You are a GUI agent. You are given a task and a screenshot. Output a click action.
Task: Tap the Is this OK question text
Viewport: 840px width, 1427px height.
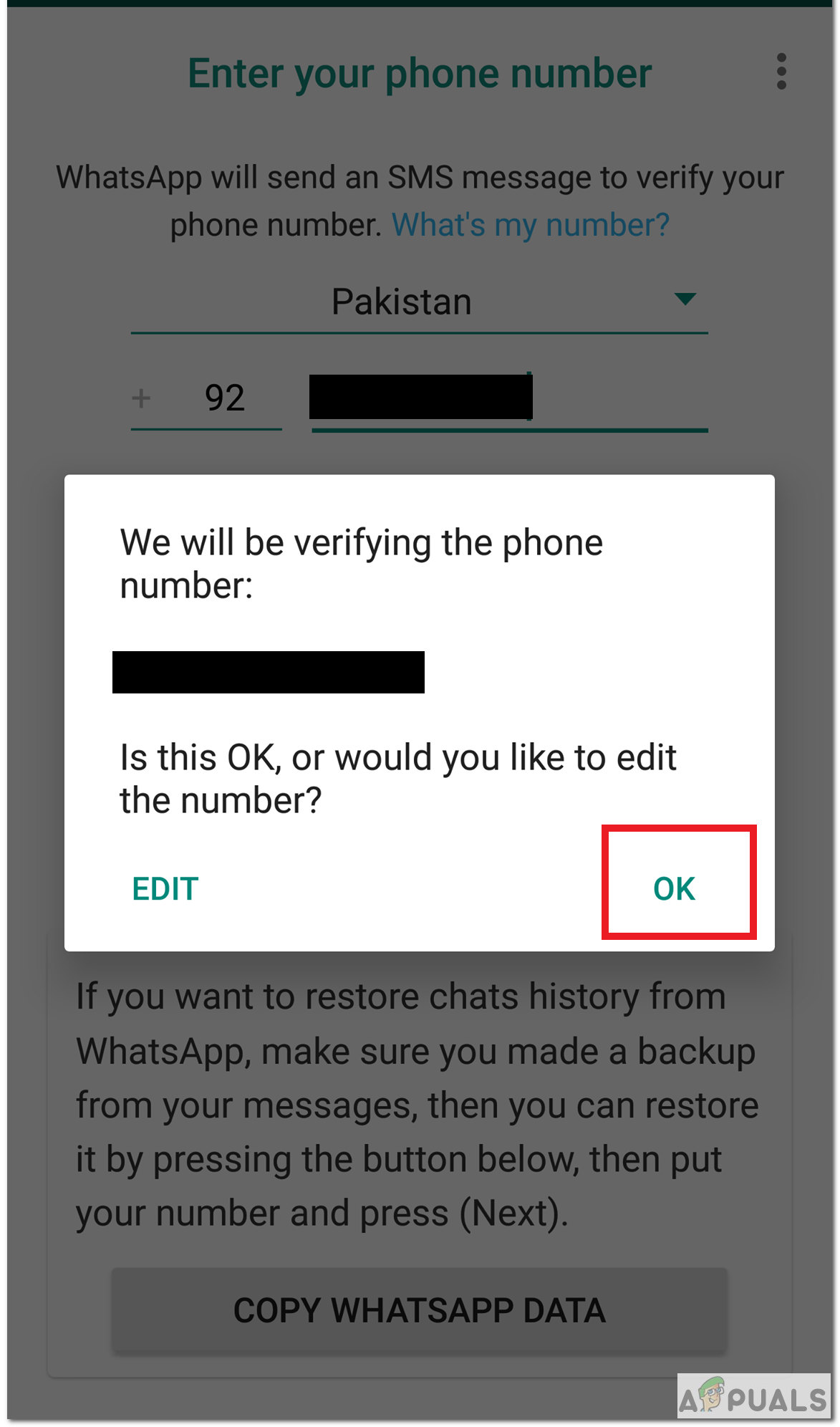point(397,779)
